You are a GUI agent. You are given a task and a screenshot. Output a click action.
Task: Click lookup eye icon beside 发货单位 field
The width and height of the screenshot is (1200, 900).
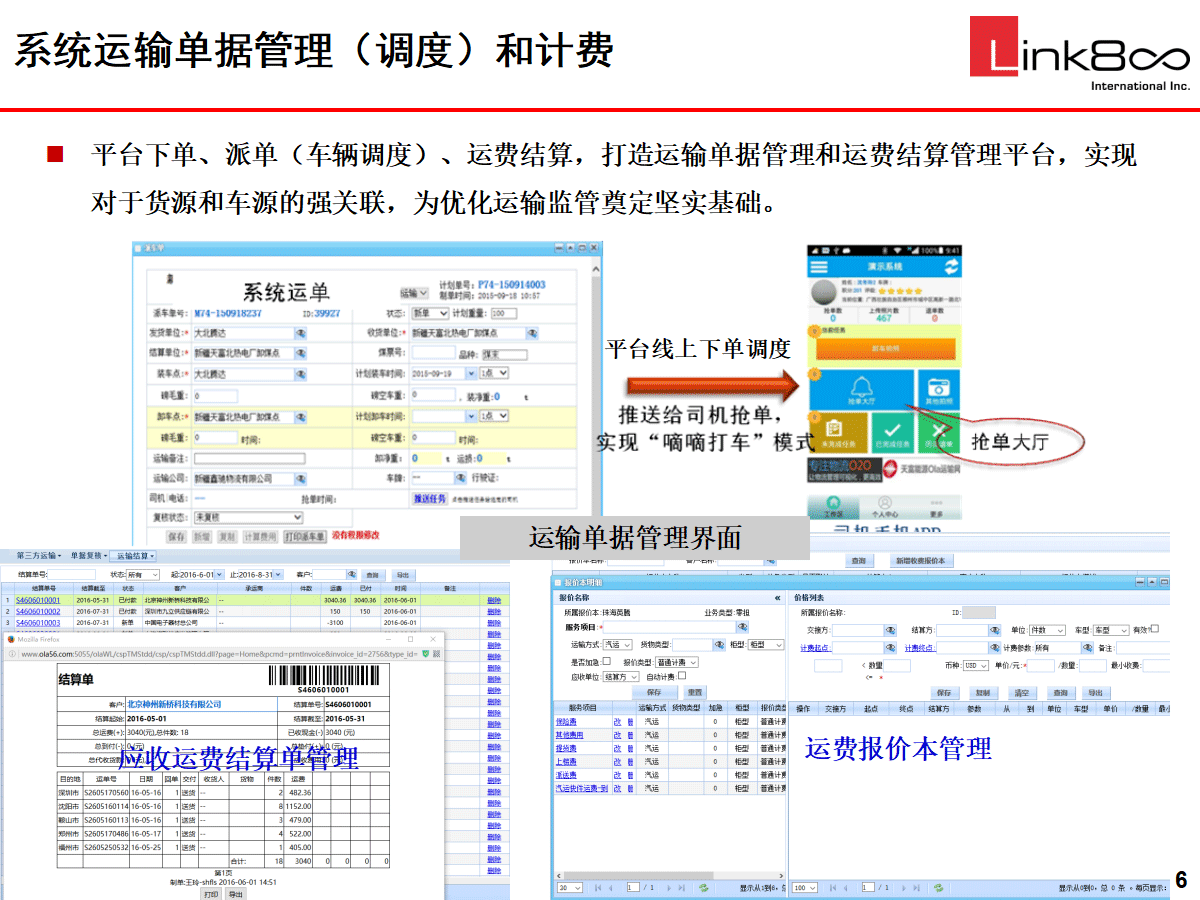(x=301, y=333)
